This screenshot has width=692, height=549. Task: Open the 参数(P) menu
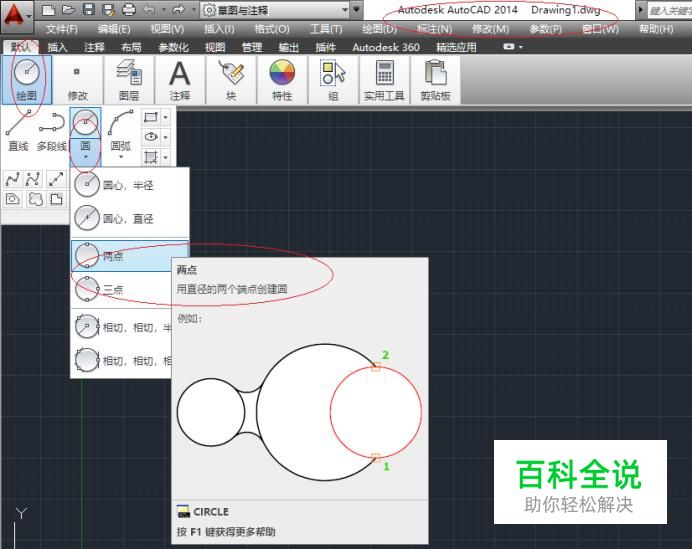tap(545, 29)
